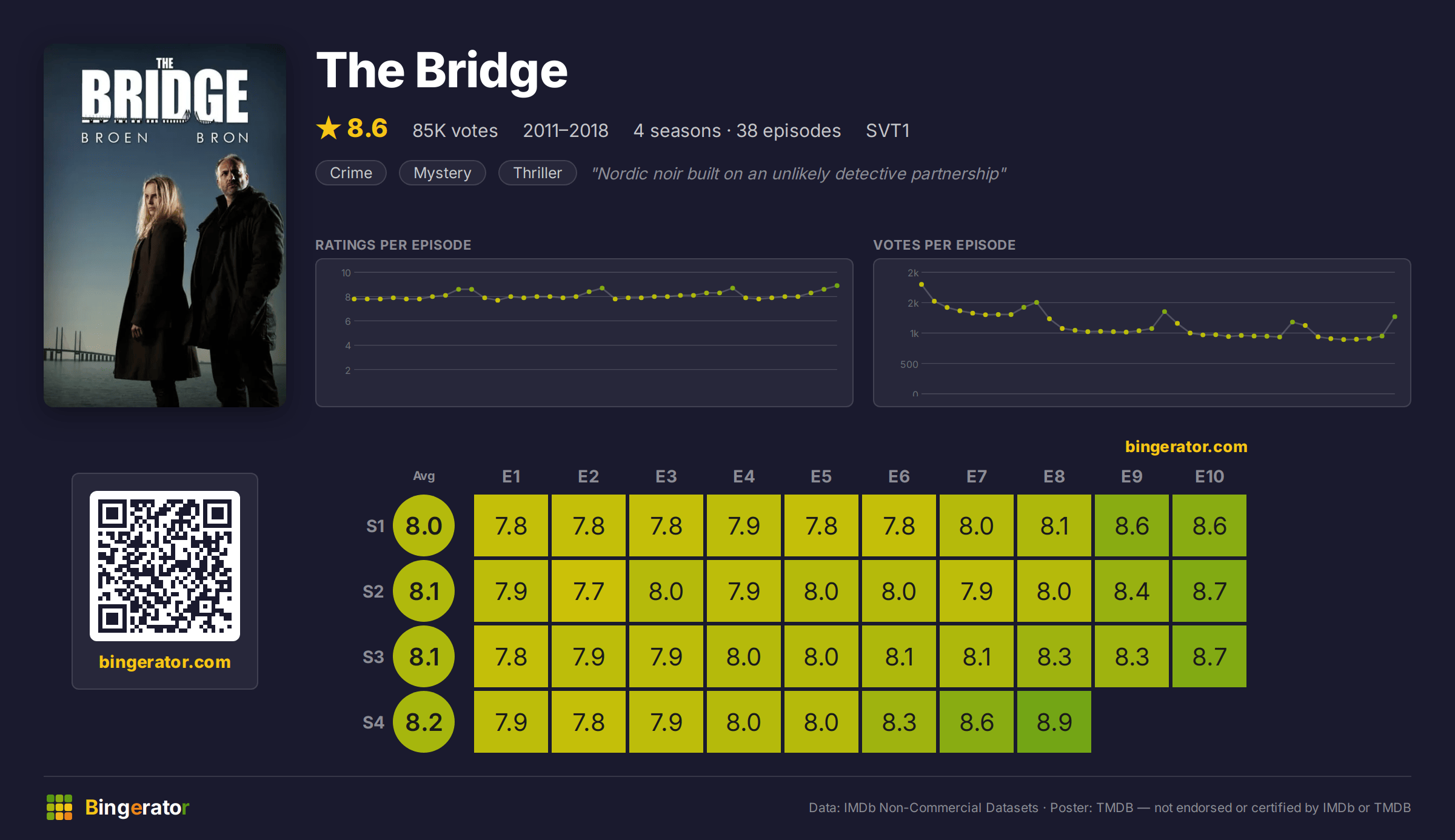This screenshot has height=840, width=1455.
Task: Click the gold rating star icon
Action: tap(329, 128)
